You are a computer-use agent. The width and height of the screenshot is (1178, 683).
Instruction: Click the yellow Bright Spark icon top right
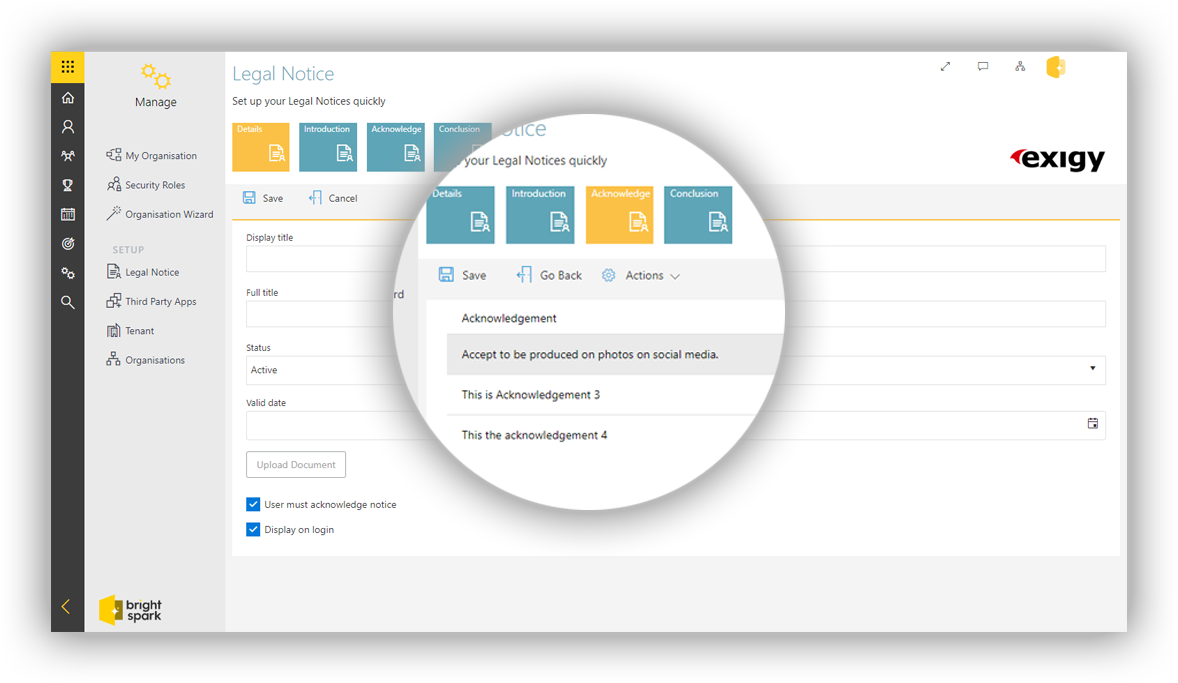1056,67
